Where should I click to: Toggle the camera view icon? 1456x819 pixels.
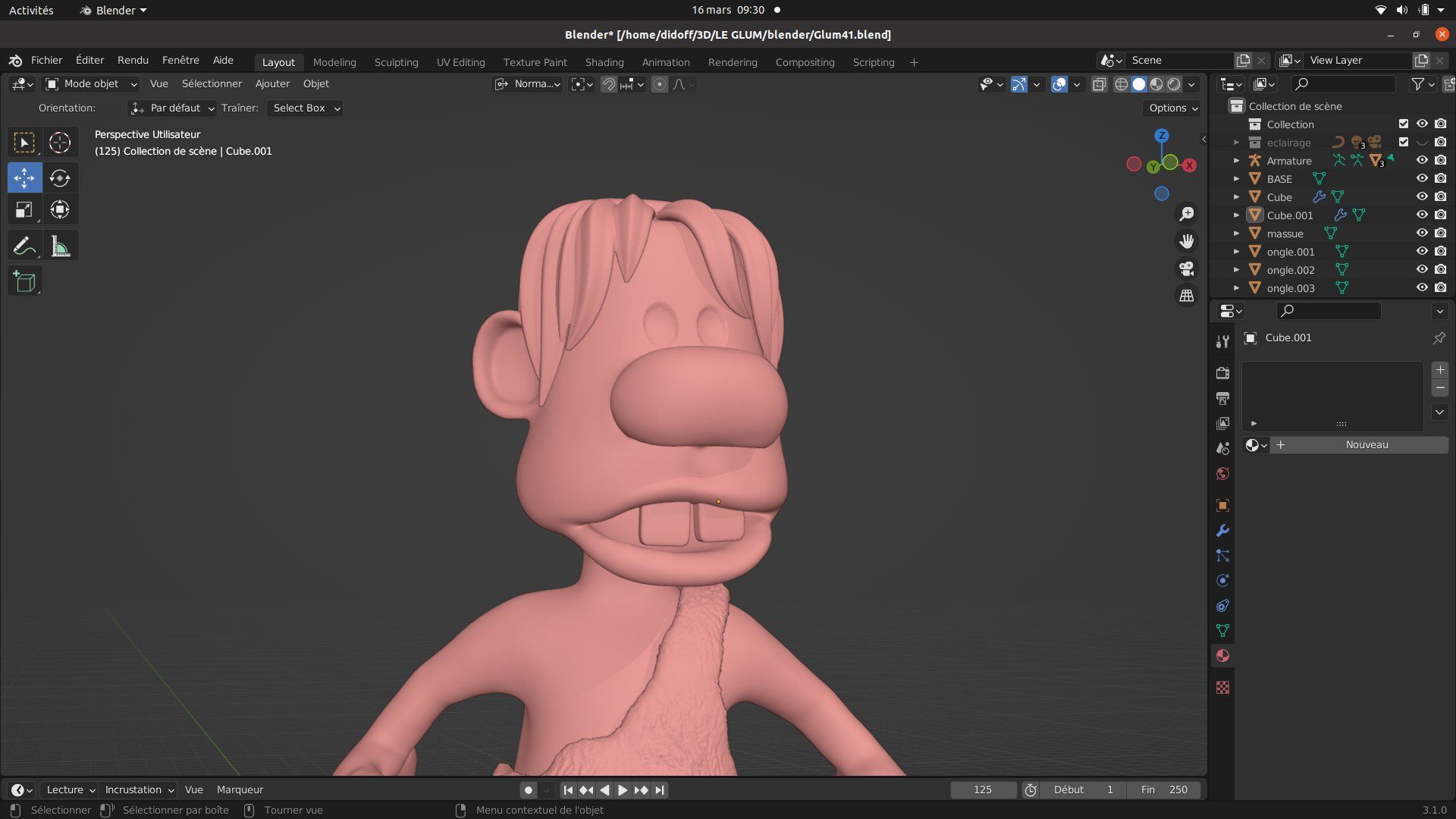[1187, 268]
